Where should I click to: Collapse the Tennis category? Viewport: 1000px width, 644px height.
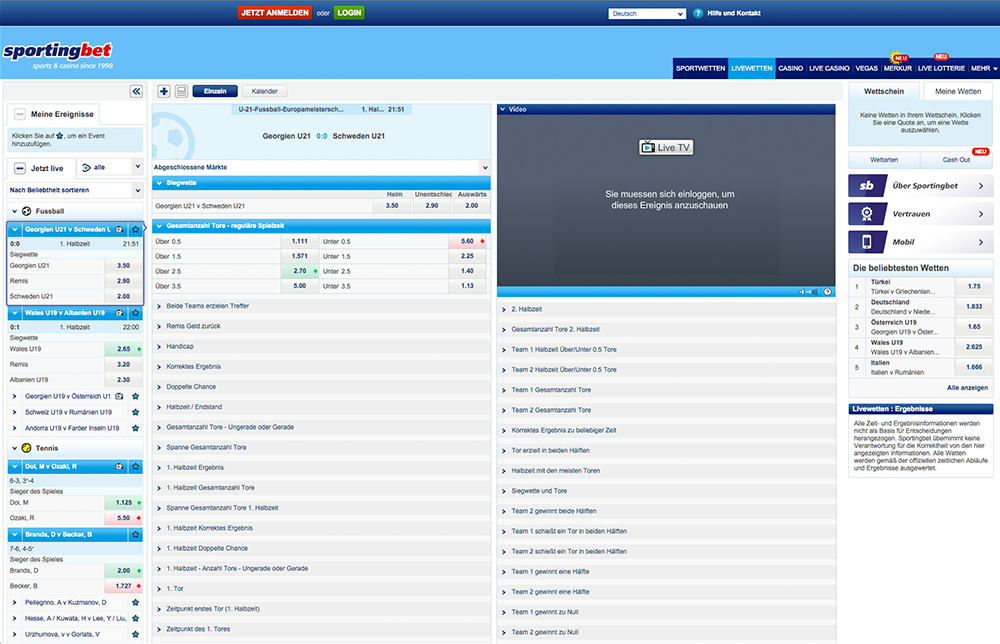(x=15, y=448)
